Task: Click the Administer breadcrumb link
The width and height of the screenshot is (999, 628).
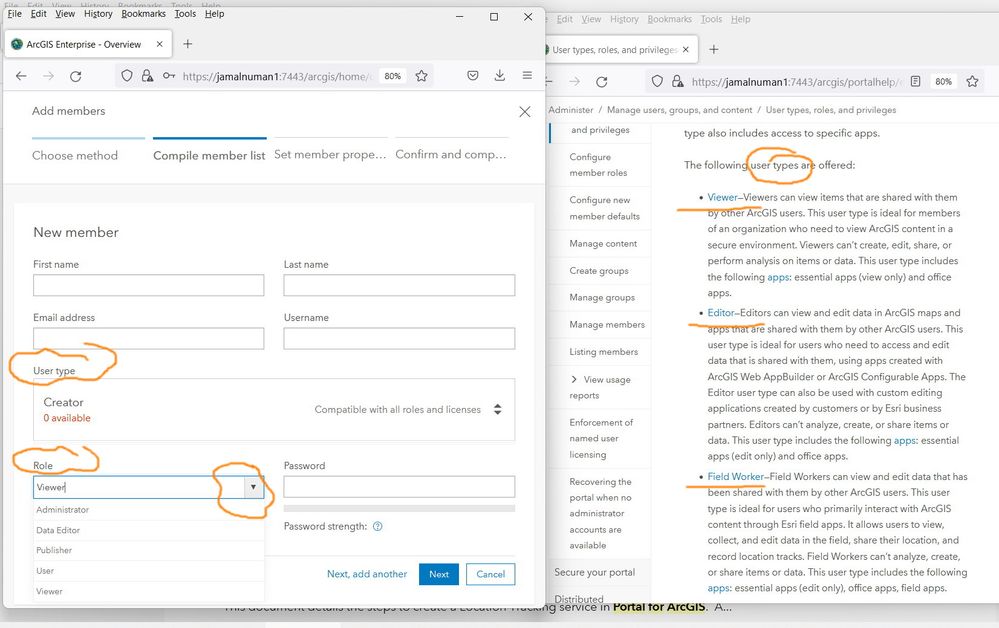Action: [x=571, y=110]
